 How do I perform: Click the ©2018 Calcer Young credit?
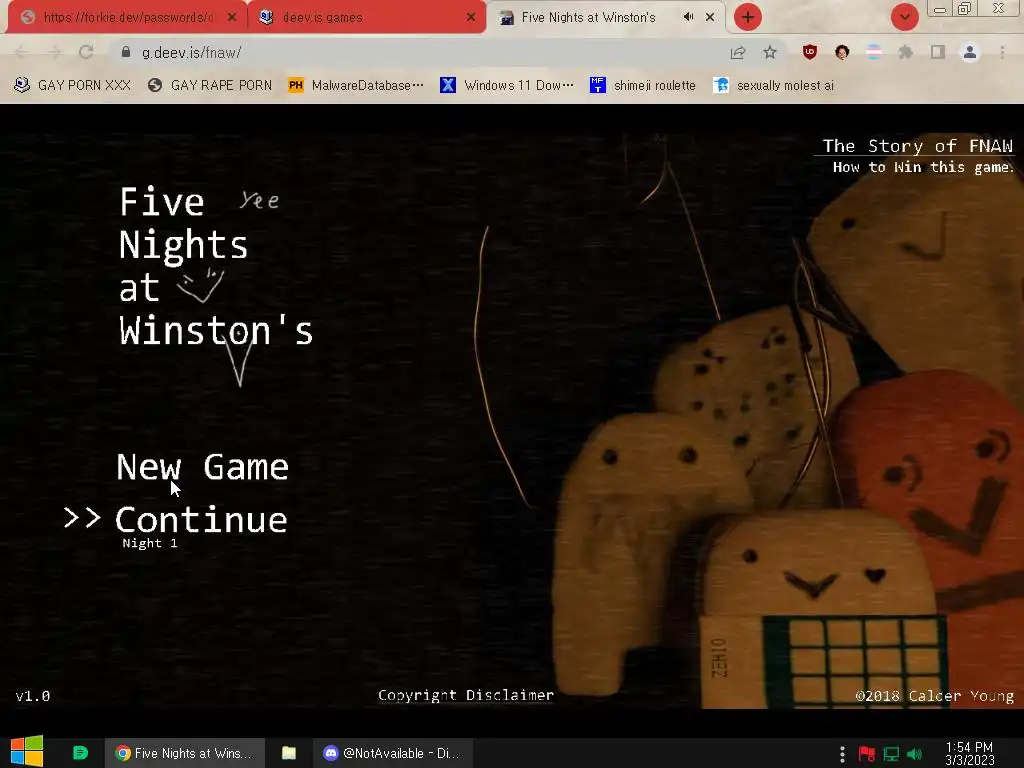click(x=935, y=696)
